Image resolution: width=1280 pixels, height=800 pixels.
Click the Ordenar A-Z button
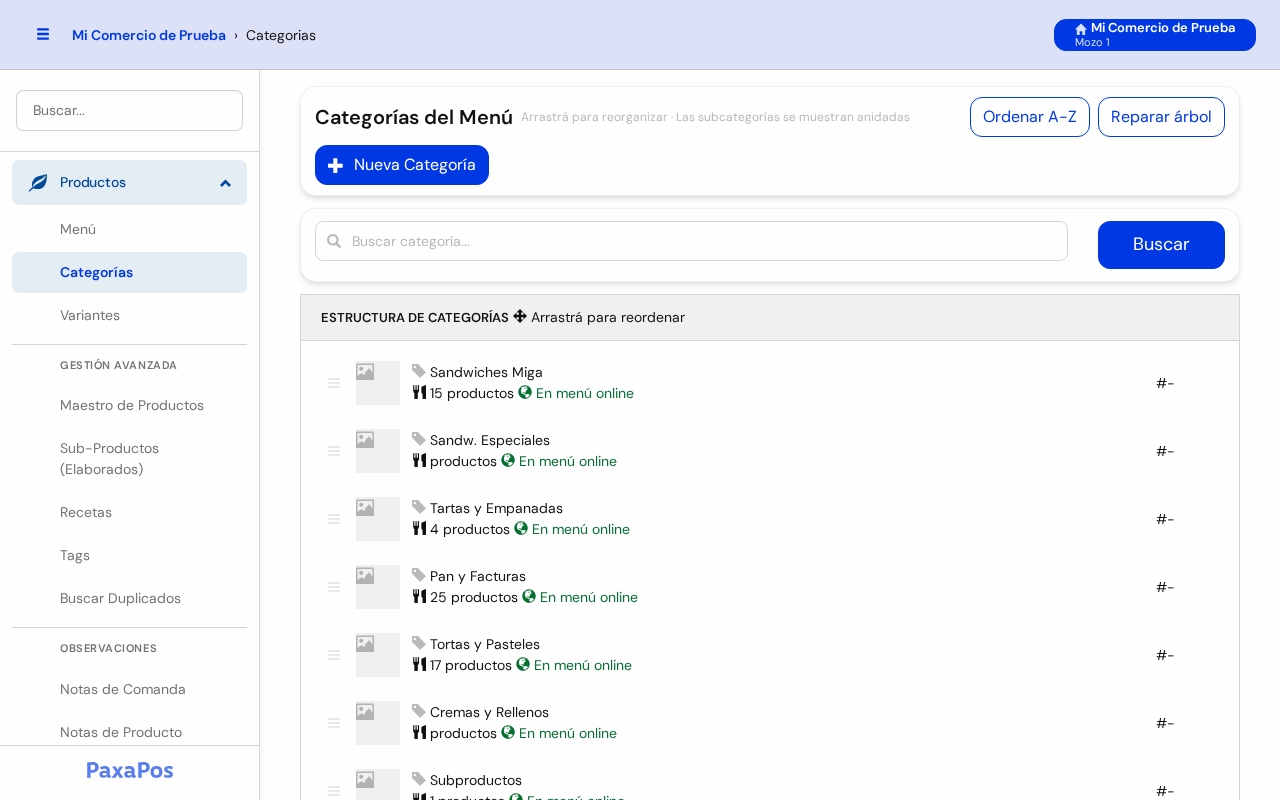tap(1030, 117)
